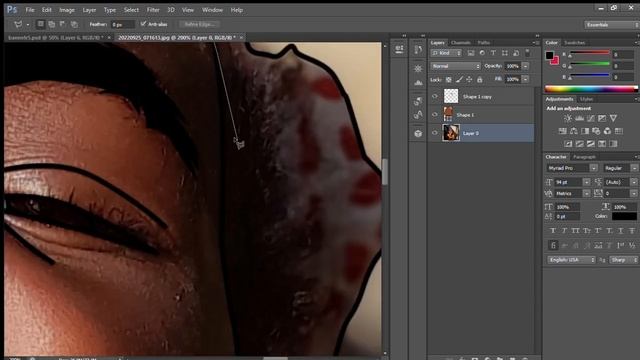Open the Fill slider arrow
The width and height of the screenshot is (640, 360).
tap(526, 79)
